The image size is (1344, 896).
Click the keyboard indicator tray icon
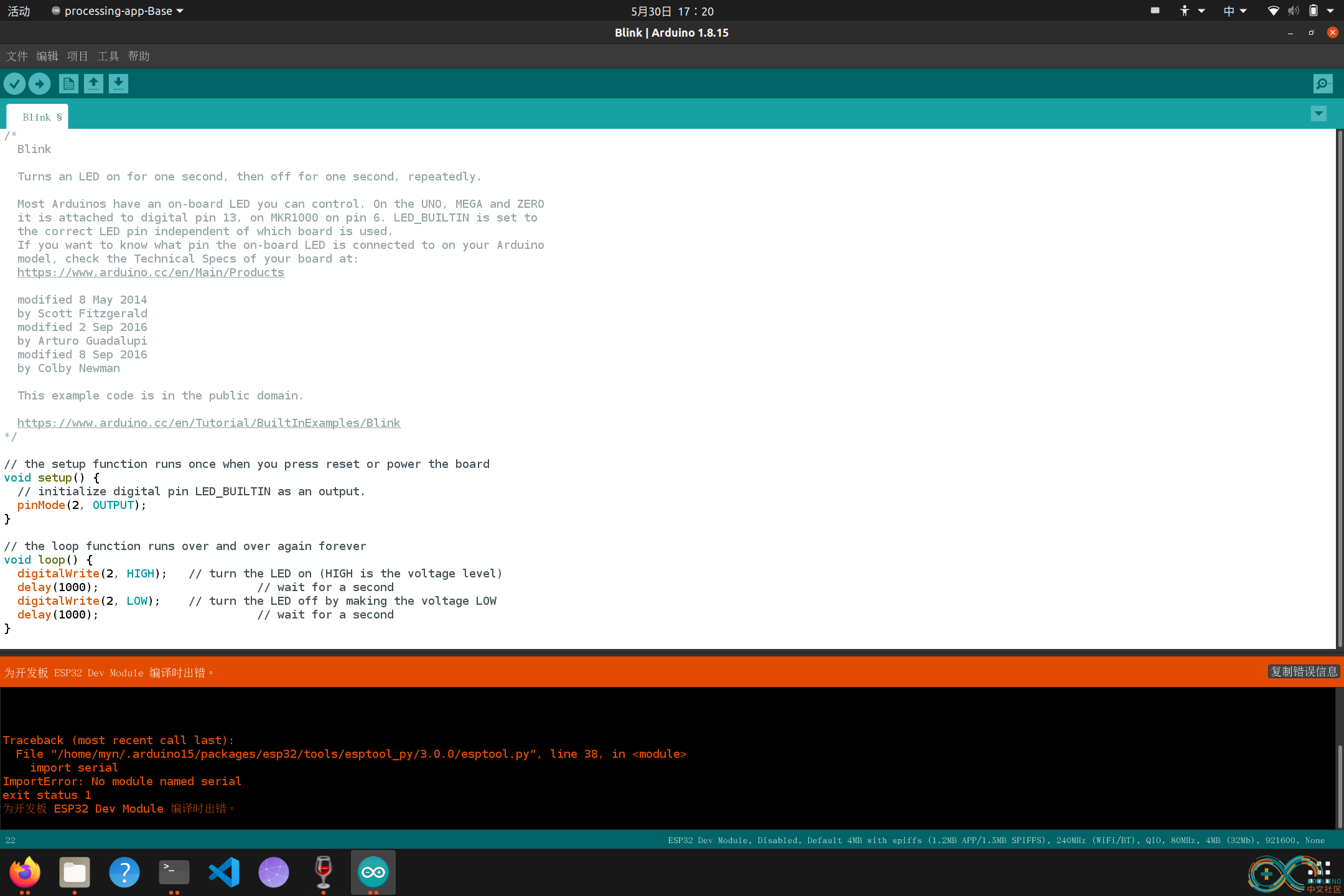[x=1155, y=11]
